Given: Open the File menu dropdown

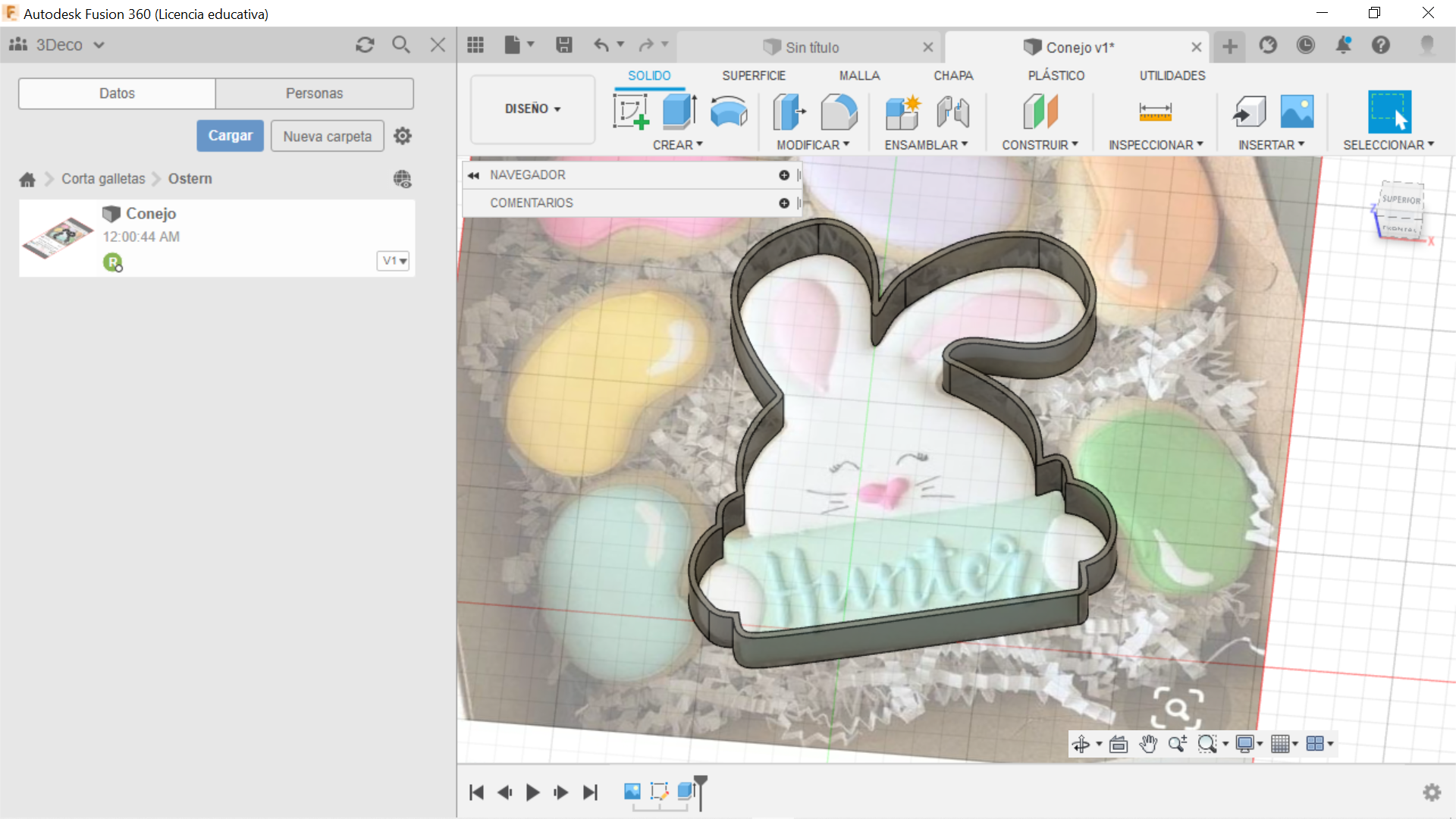Looking at the screenshot, I should [519, 45].
